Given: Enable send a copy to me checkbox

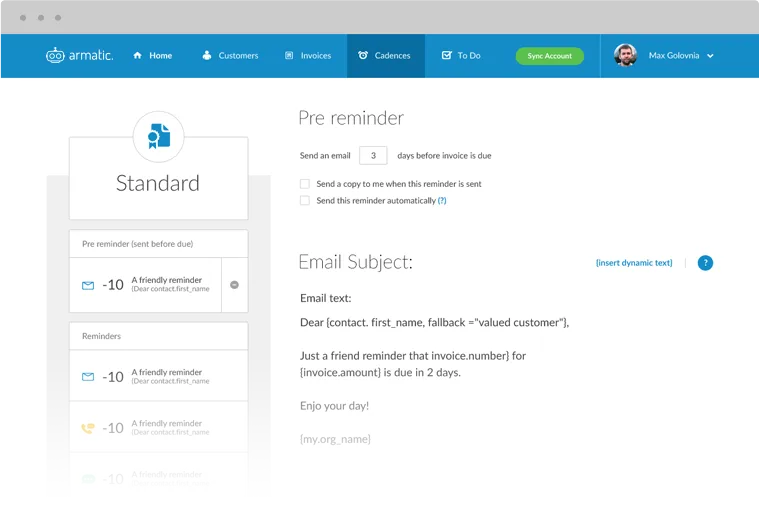Looking at the screenshot, I should (x=304, y=184).
